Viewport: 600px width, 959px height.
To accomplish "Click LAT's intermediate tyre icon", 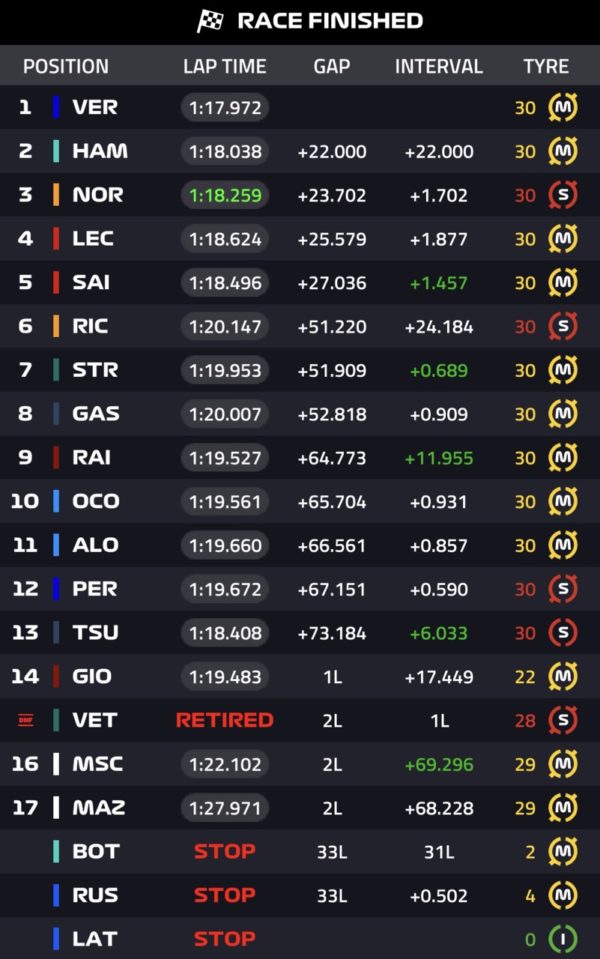I will pos(563,939).
